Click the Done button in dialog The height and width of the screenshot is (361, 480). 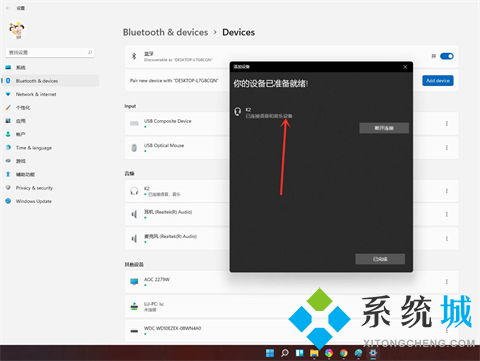380,259
